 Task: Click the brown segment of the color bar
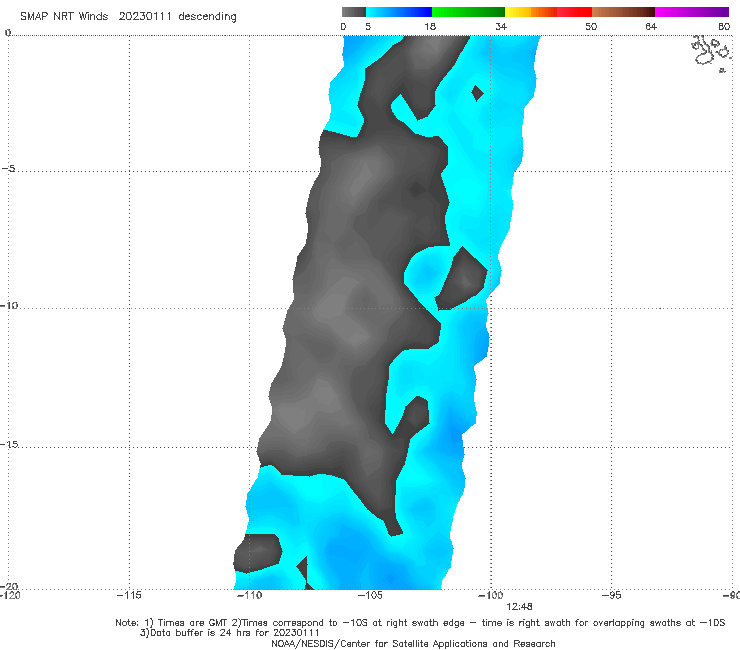pos(623,12)
